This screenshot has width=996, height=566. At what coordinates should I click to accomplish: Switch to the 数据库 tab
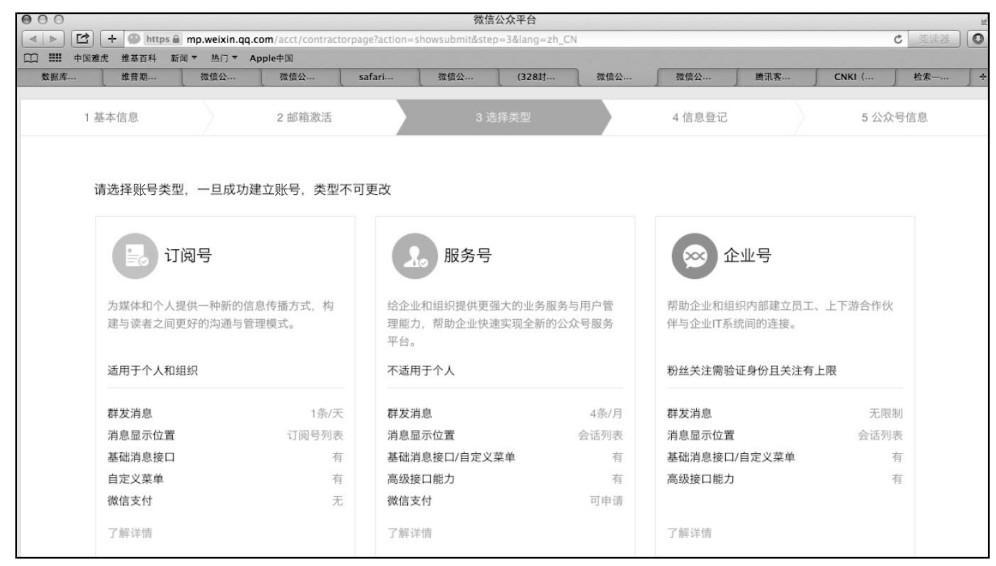pyautogui.click(x=58, y=77)
